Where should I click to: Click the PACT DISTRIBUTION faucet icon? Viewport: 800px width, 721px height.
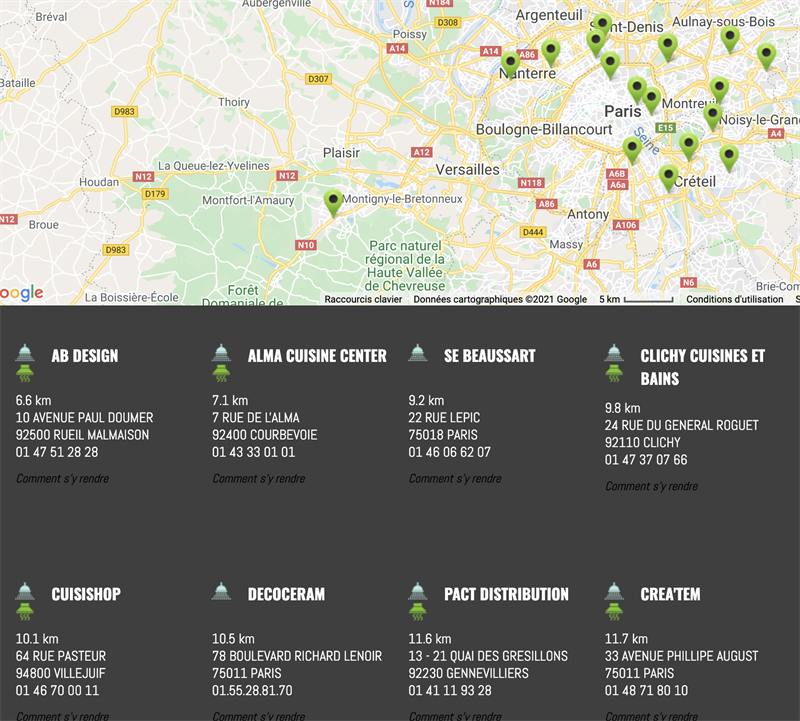tap(418, 591)
